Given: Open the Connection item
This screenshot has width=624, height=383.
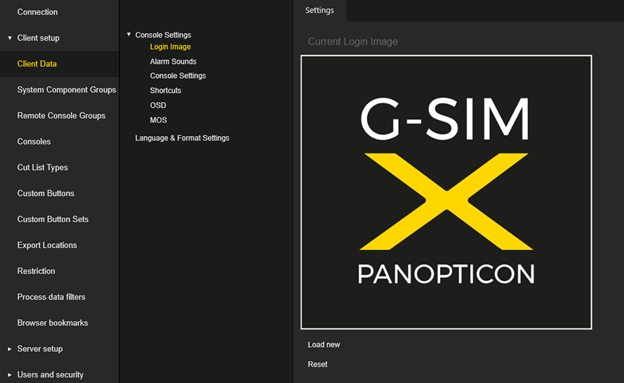Looking at the screenshot, I should (37, 12).
